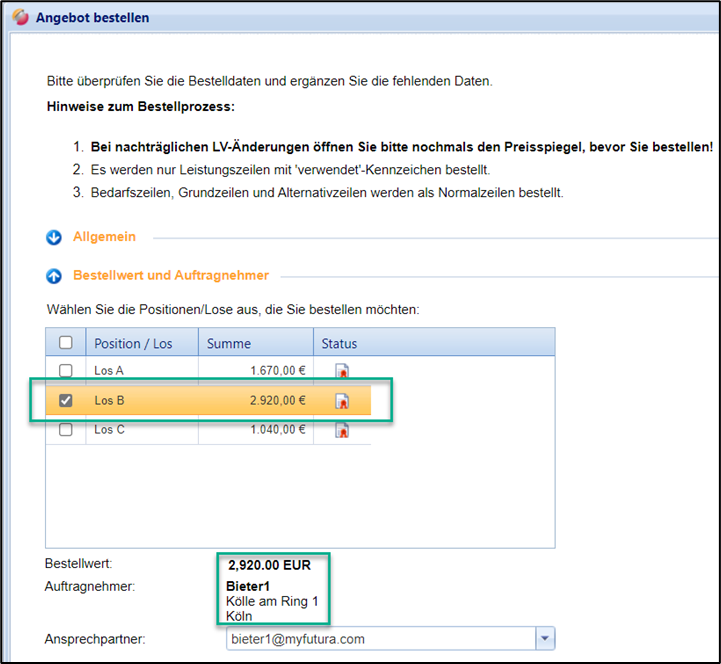721x664 pixels.
Task: Collapse the Bestellwert und Auftragnehmer heading
Action: point(170,275)
